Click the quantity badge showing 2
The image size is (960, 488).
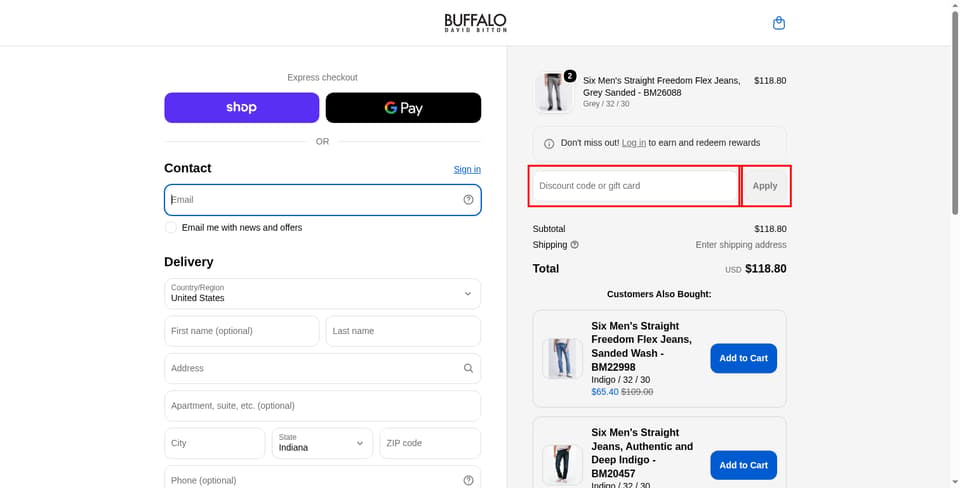coord(570,76)
